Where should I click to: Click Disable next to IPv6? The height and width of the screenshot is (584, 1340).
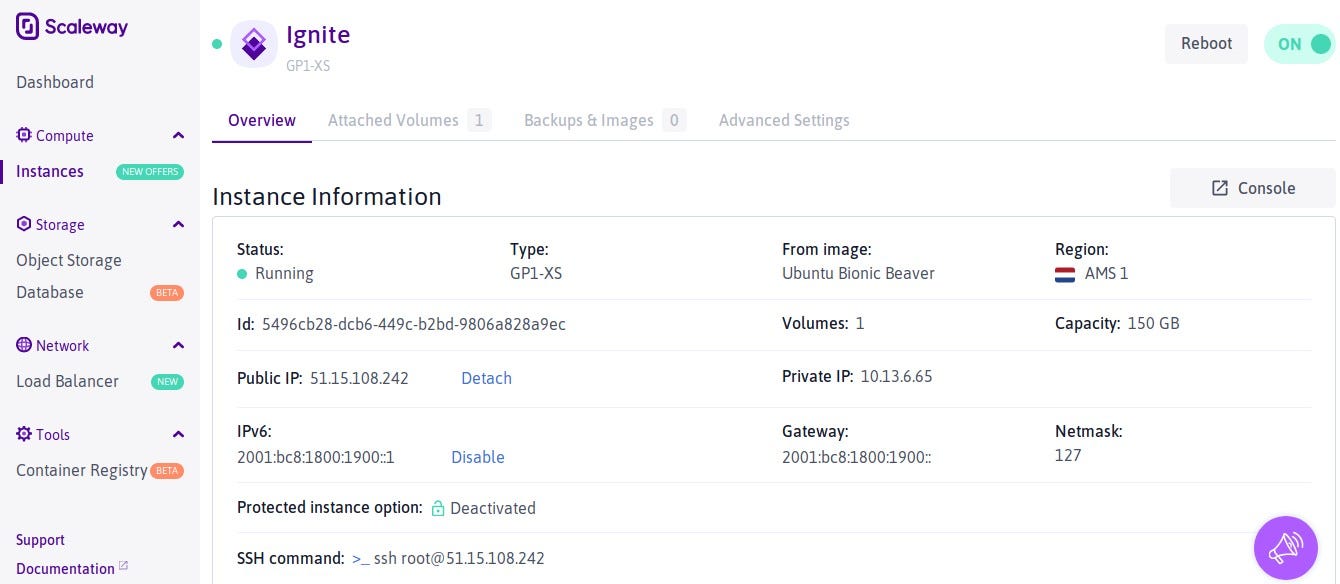(478, 457)
